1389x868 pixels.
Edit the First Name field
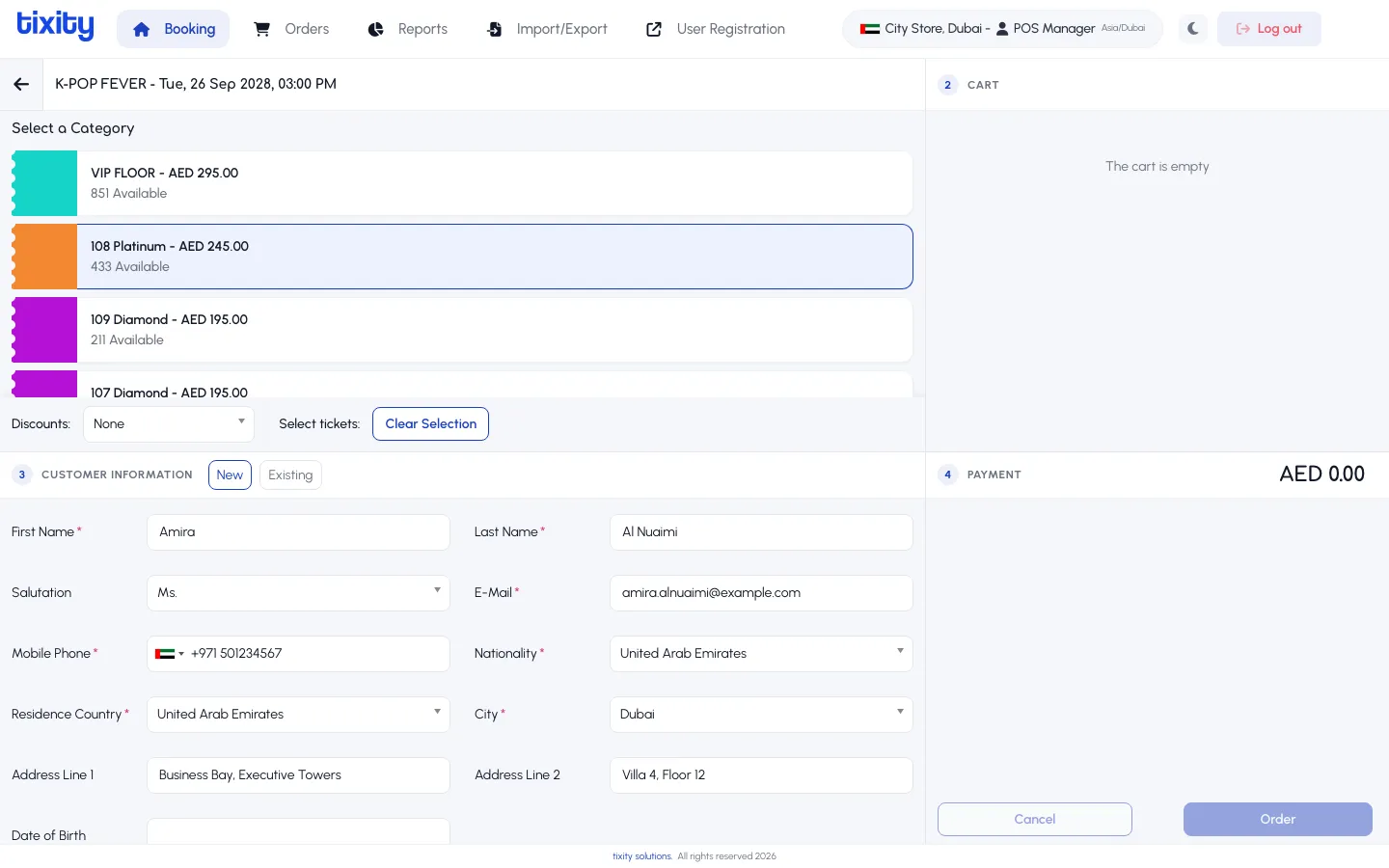click(x=298, y=532)
